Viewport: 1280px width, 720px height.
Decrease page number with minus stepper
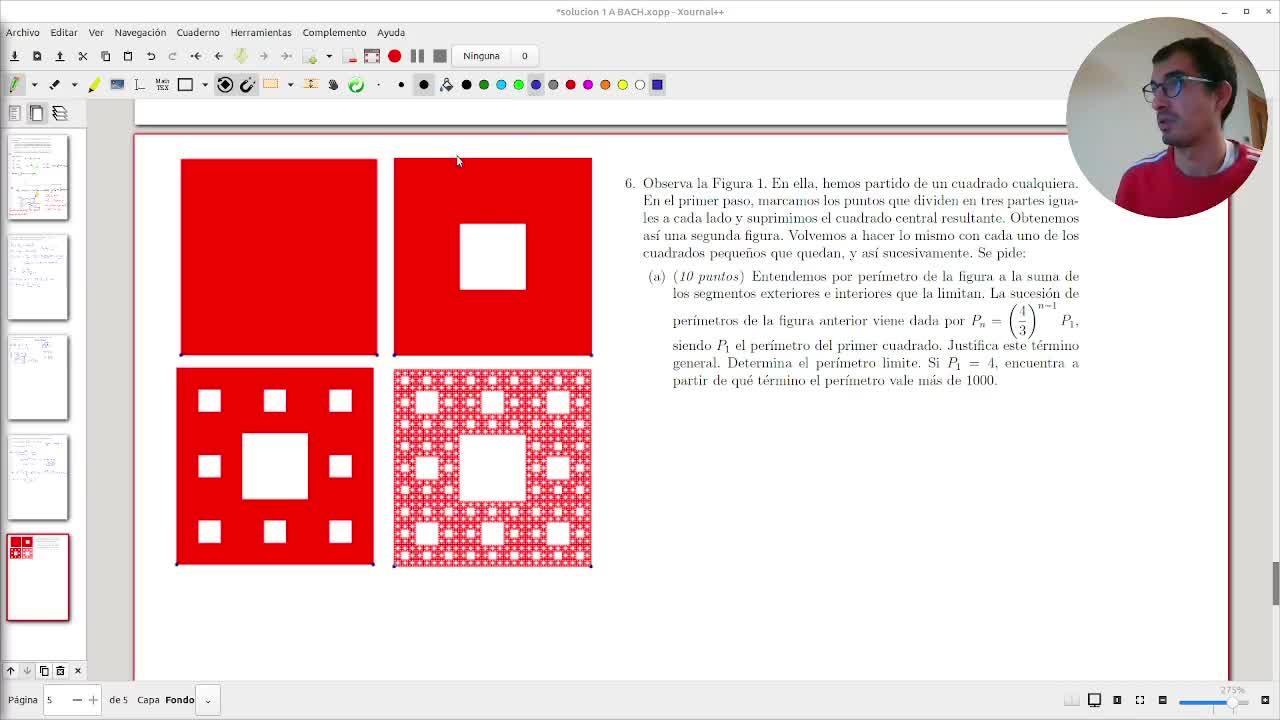click(77, 700)
